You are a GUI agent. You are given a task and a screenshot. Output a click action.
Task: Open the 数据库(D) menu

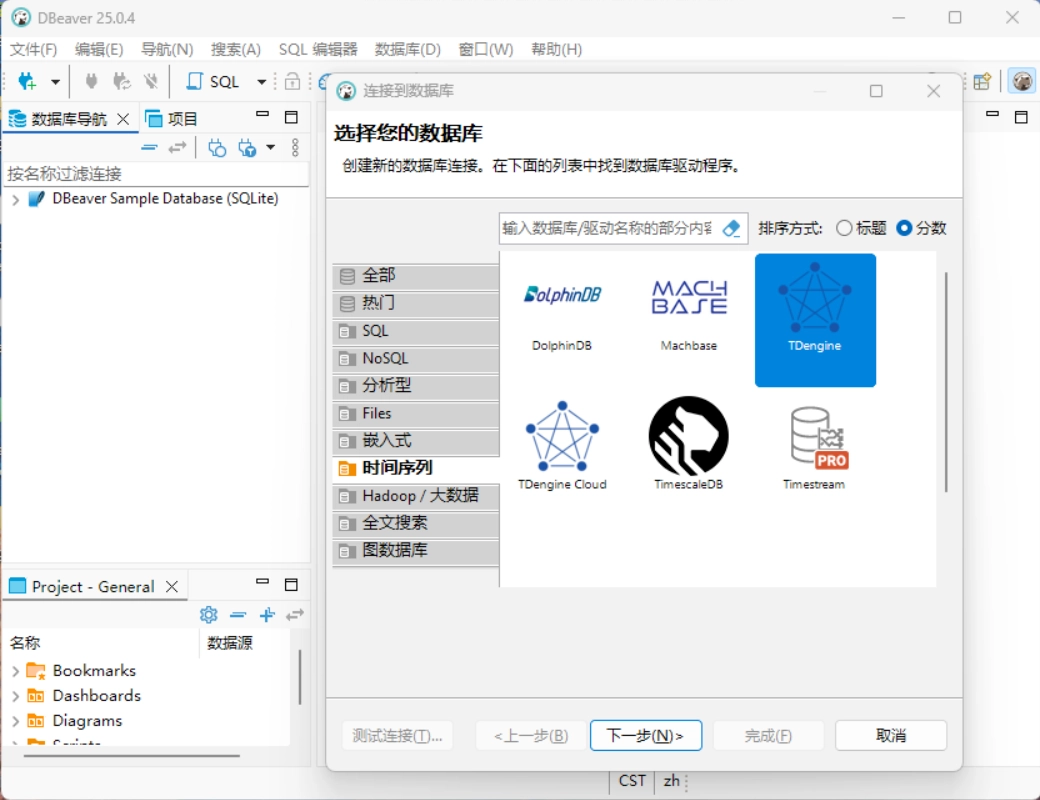407,49
